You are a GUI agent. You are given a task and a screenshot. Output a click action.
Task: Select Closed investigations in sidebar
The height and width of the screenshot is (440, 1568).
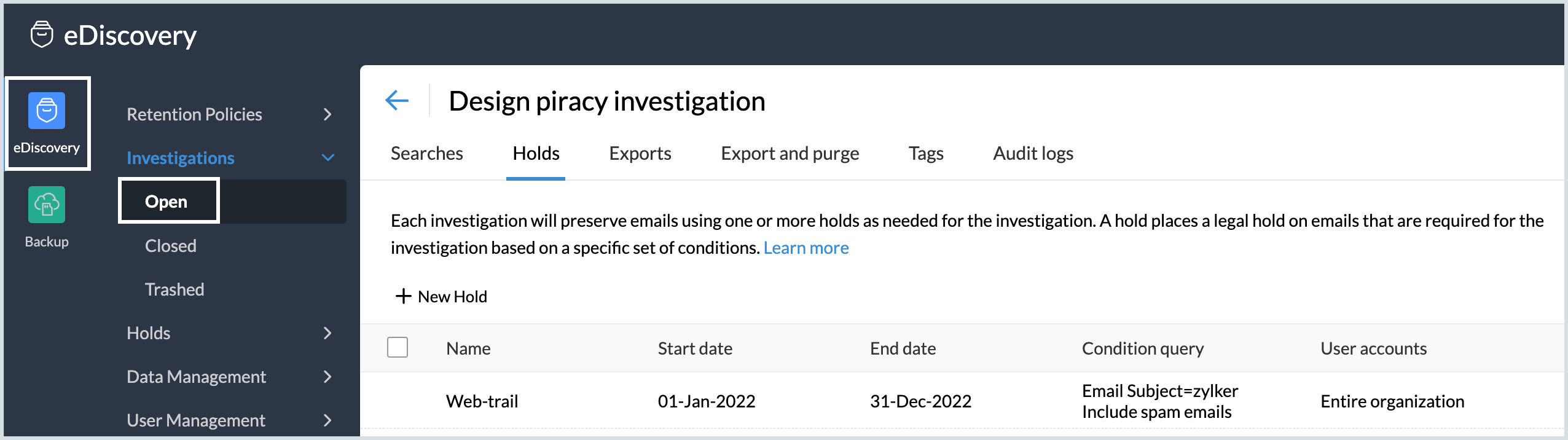(171, 246)
